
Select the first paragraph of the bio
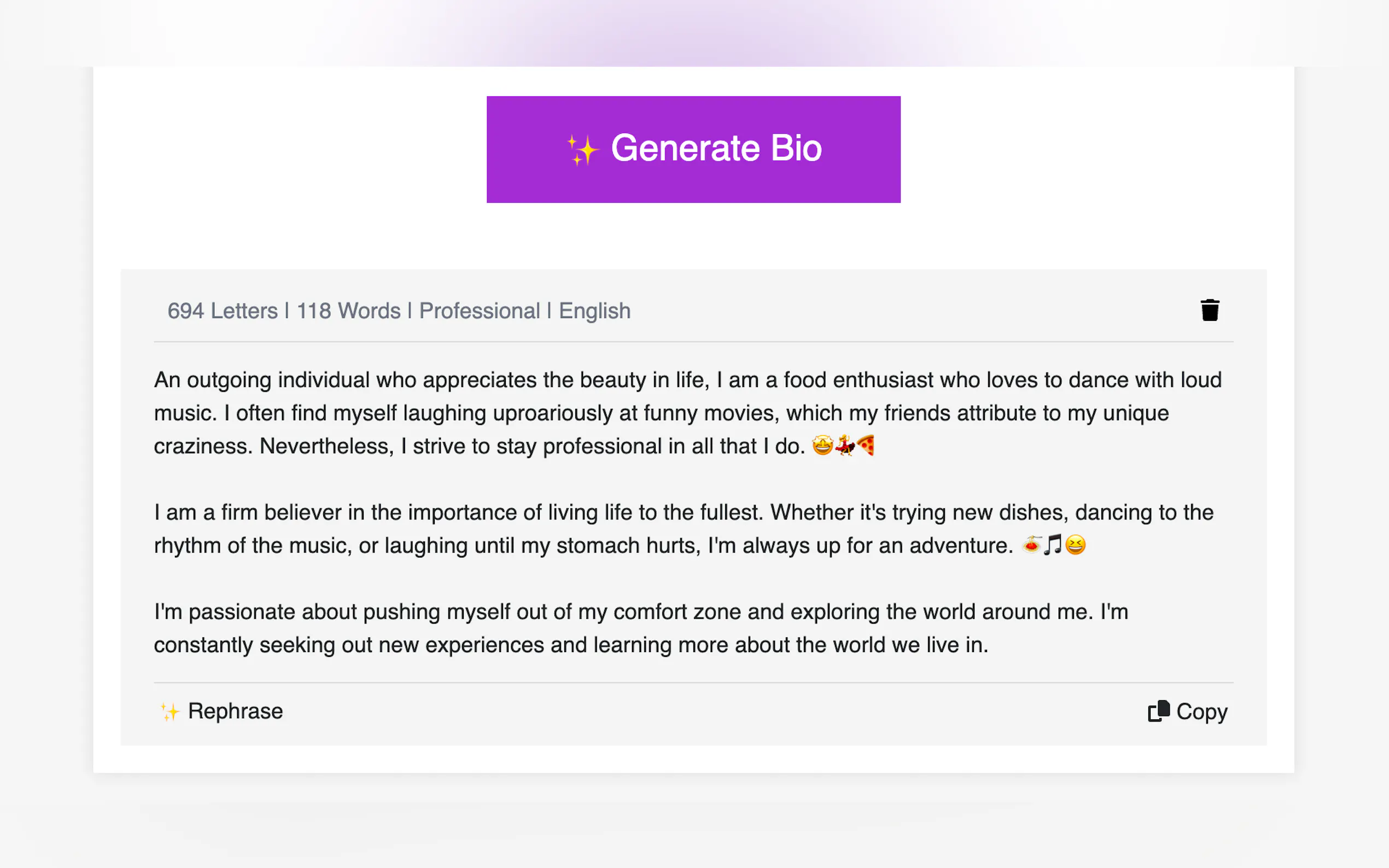[x=689, y=413]
